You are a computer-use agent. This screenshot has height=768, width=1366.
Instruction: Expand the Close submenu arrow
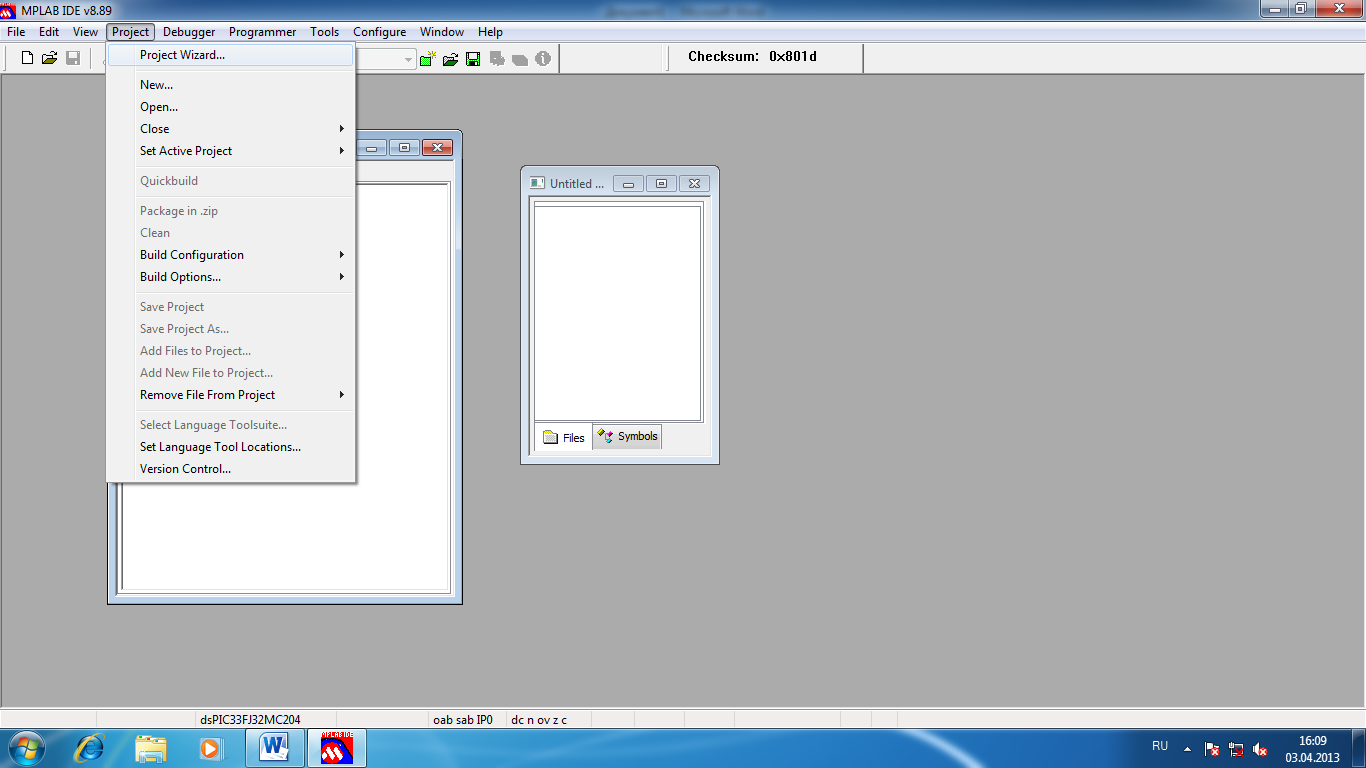341,129
